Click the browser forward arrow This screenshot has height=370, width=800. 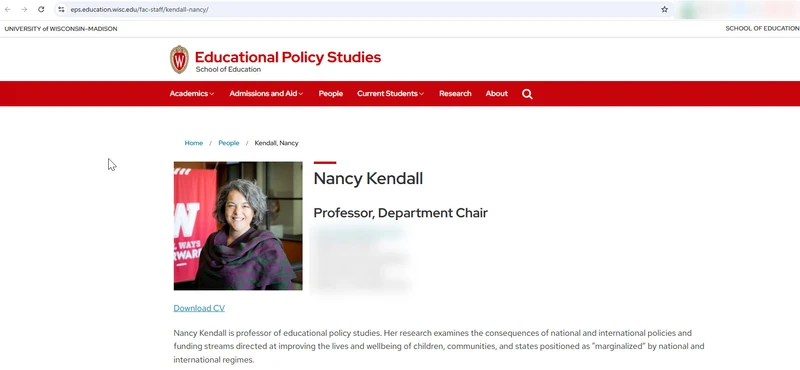tap(24, 9)
